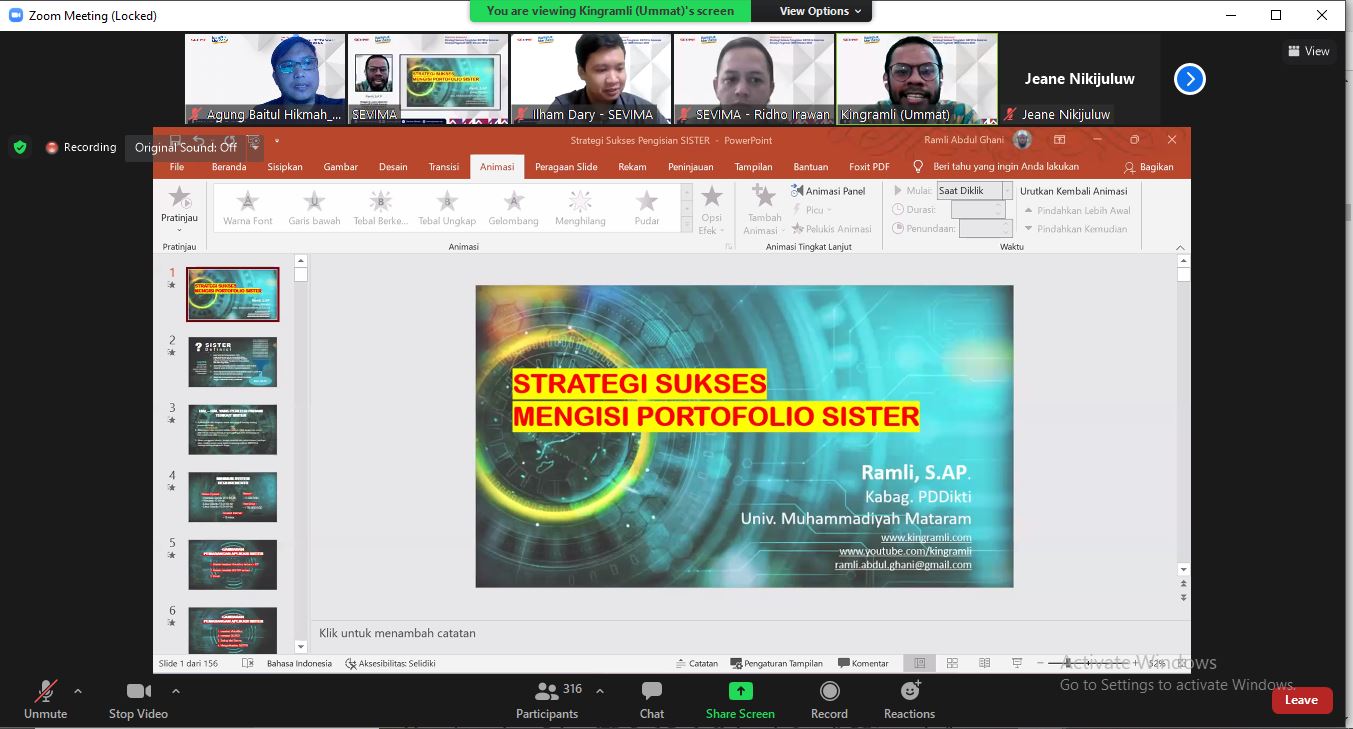Click Pindahkan Kemudian button
This screenshot has width=1353, height=729.
tap(1075, 229)
